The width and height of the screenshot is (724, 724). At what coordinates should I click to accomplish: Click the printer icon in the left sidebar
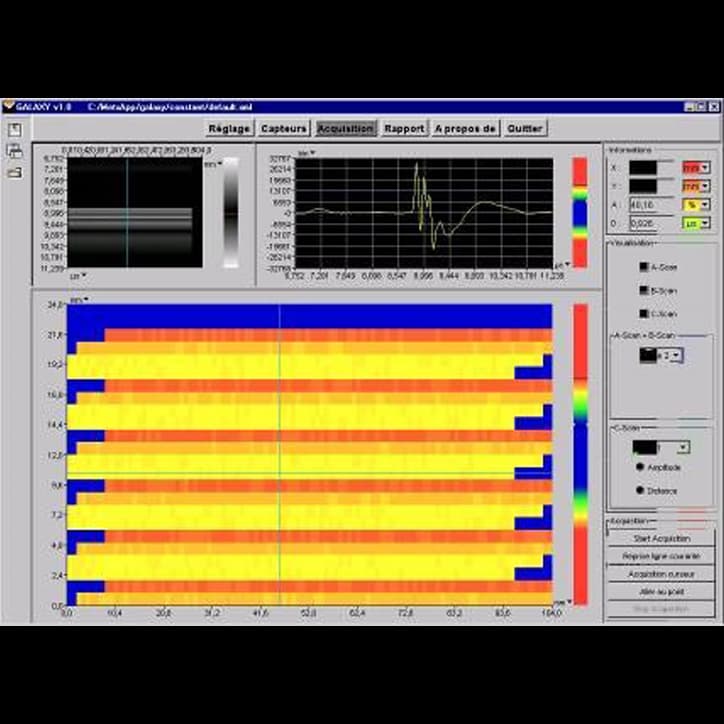coord(14,151)
